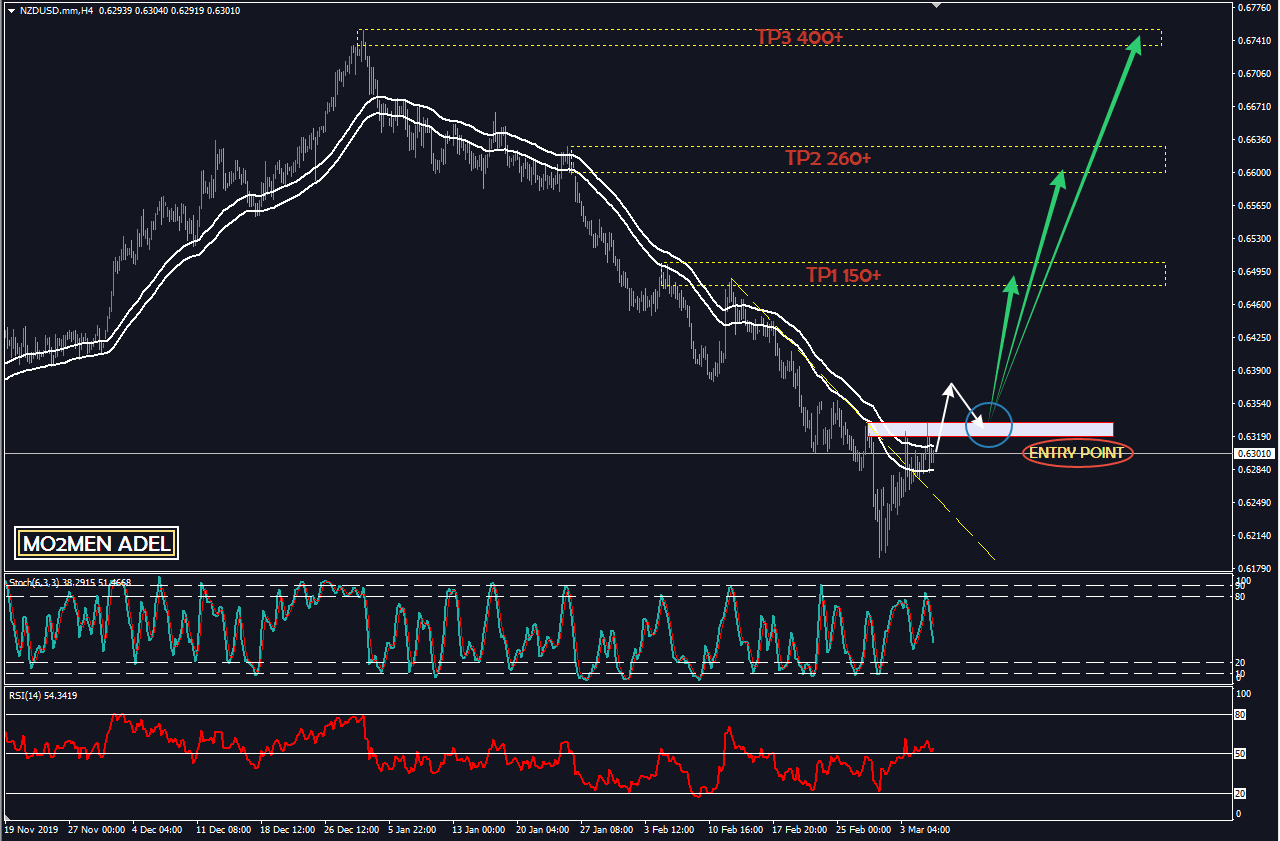Click price level 0.65300 on price axis
This screenshot has height=841, width=1280.
point(1254,239)
